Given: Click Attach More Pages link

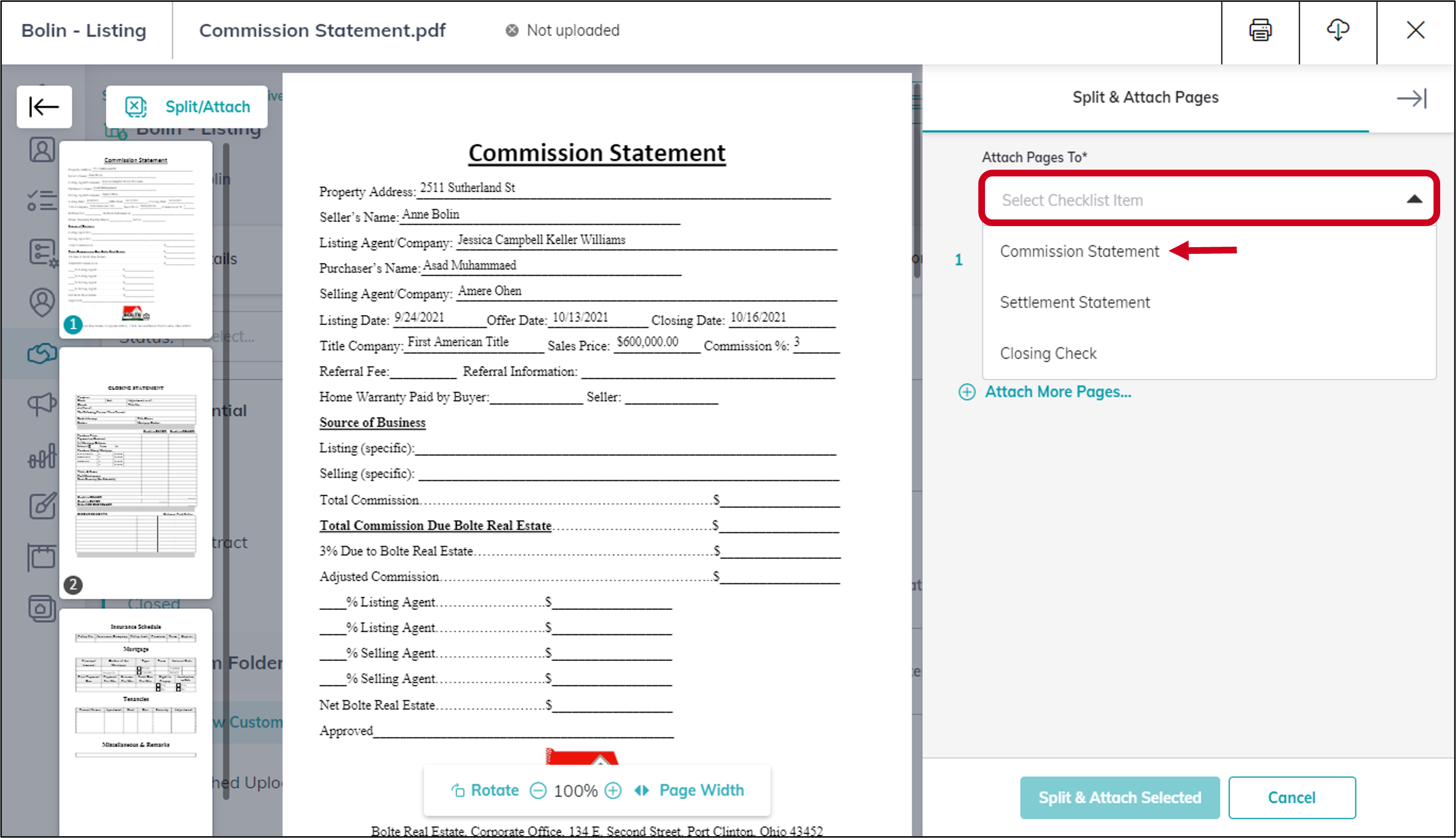Looking at the screenshot, I should [1058, 392].
